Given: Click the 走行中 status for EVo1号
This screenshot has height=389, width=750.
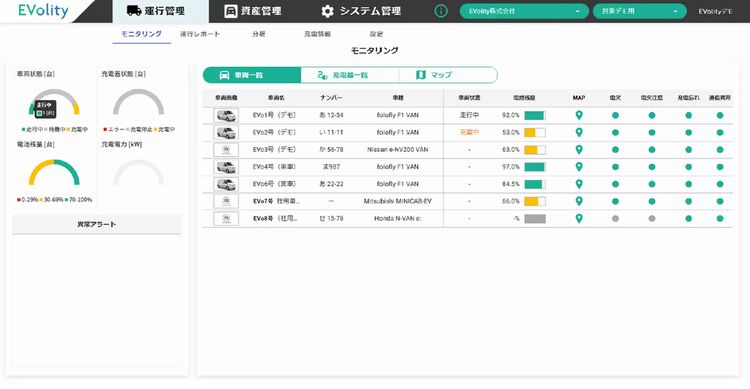Looking at the screenshot, I should (x=469, y=115).
